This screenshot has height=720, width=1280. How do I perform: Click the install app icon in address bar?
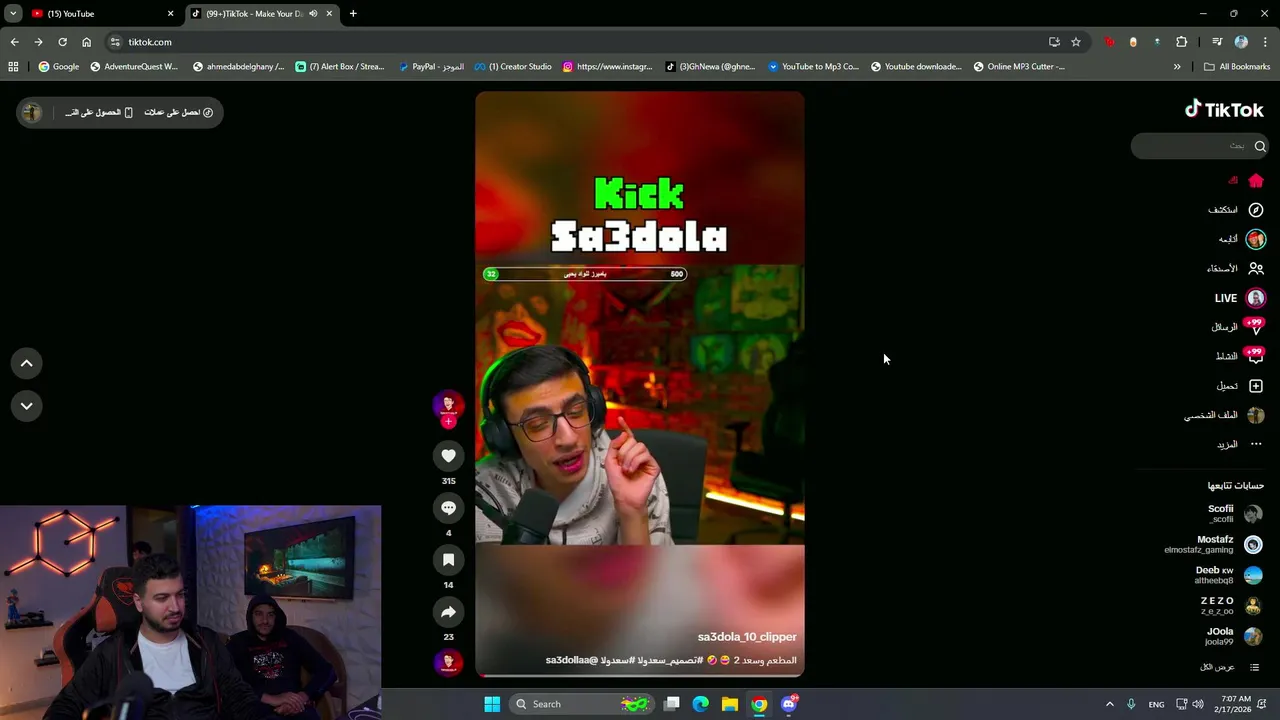point(1054,42)
